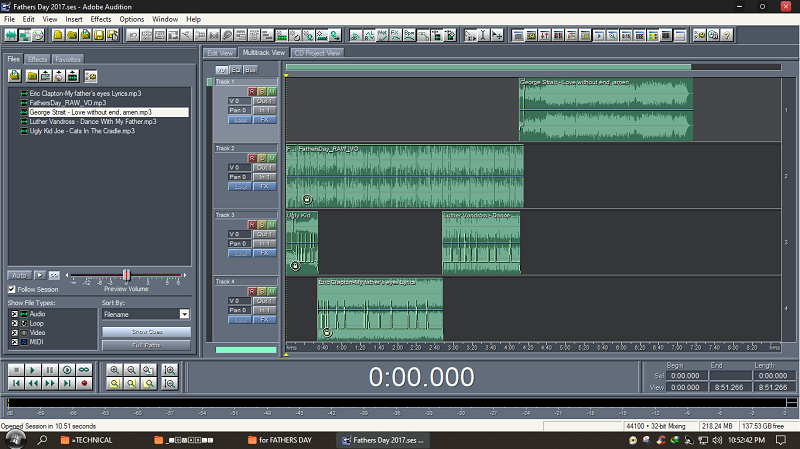The height and width of the screenshot is (449, 800).
Task: Zoom in vertically with the arrow-magnifier icon
Action: pos(169,370)
